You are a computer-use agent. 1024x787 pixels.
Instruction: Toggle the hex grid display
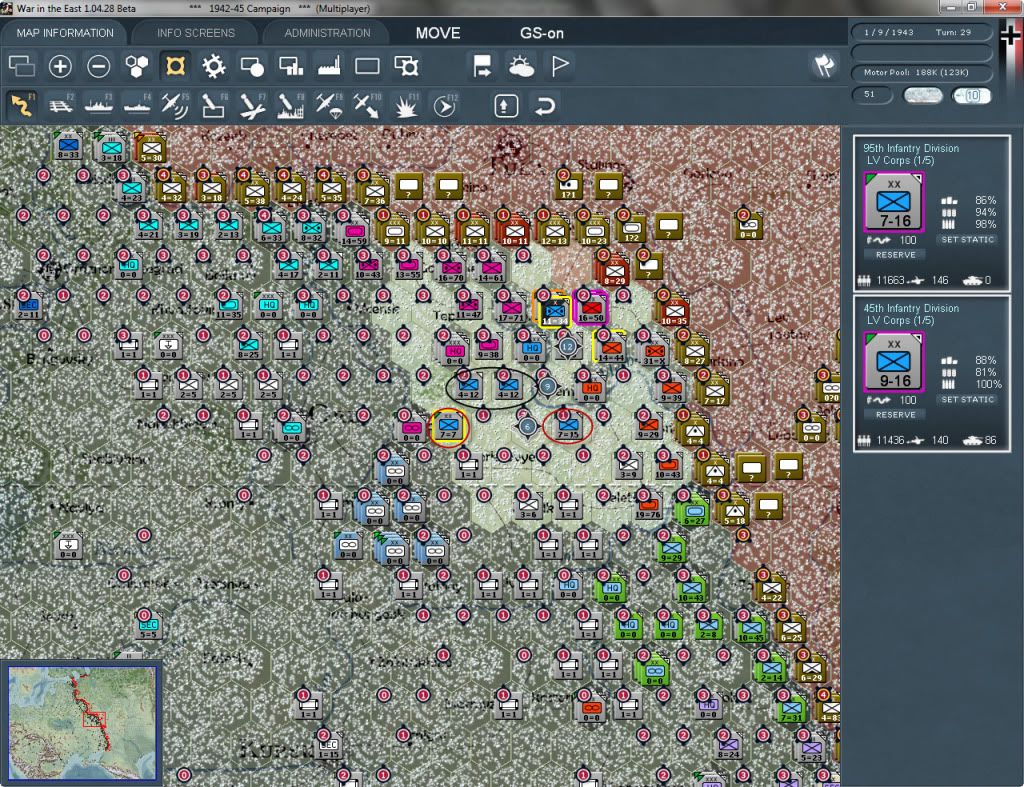point(136,66)
